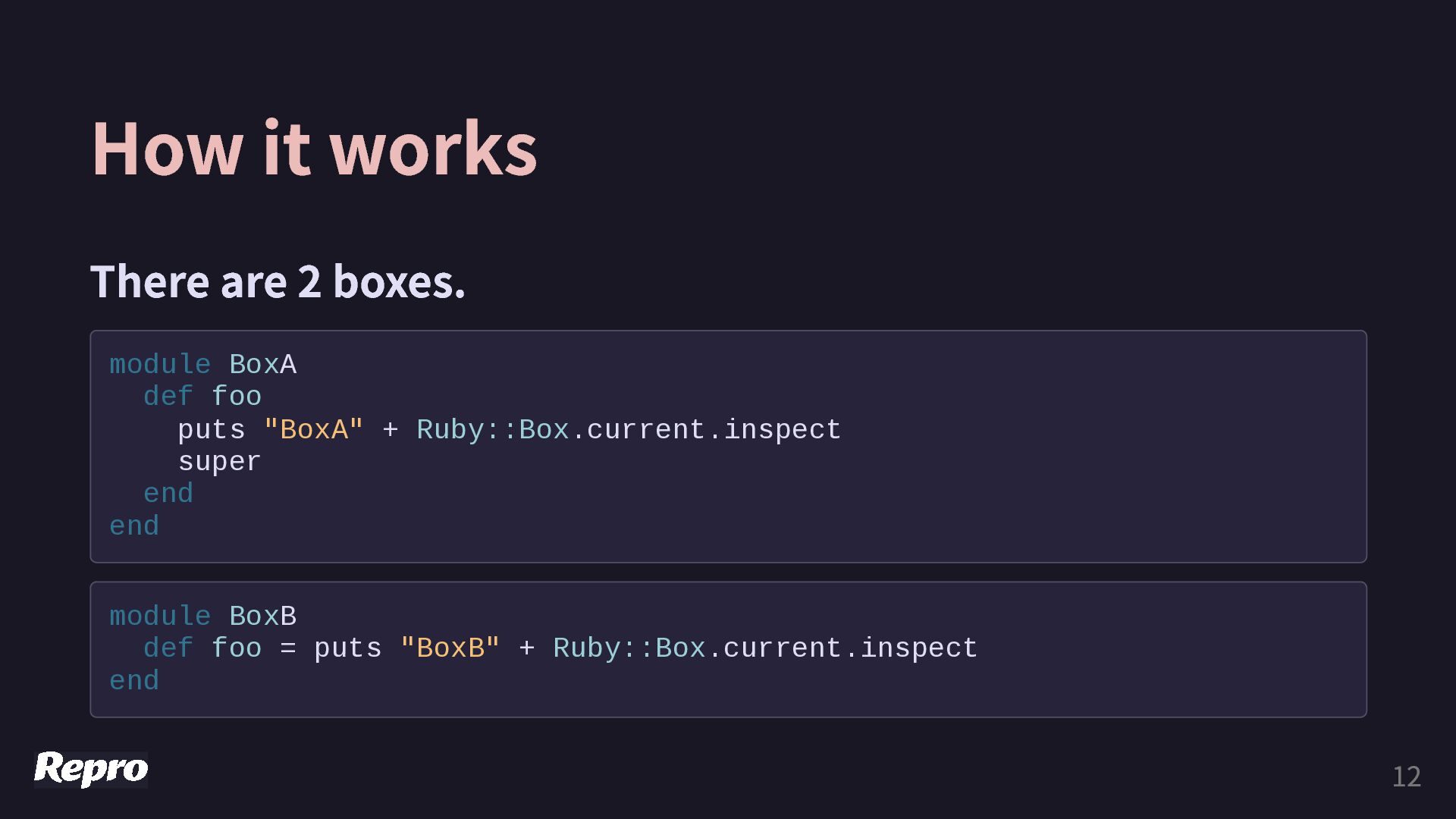This screenshot has height=819, width=1456.
Task: Click the BoxA module name
Action: coord(262,365)
